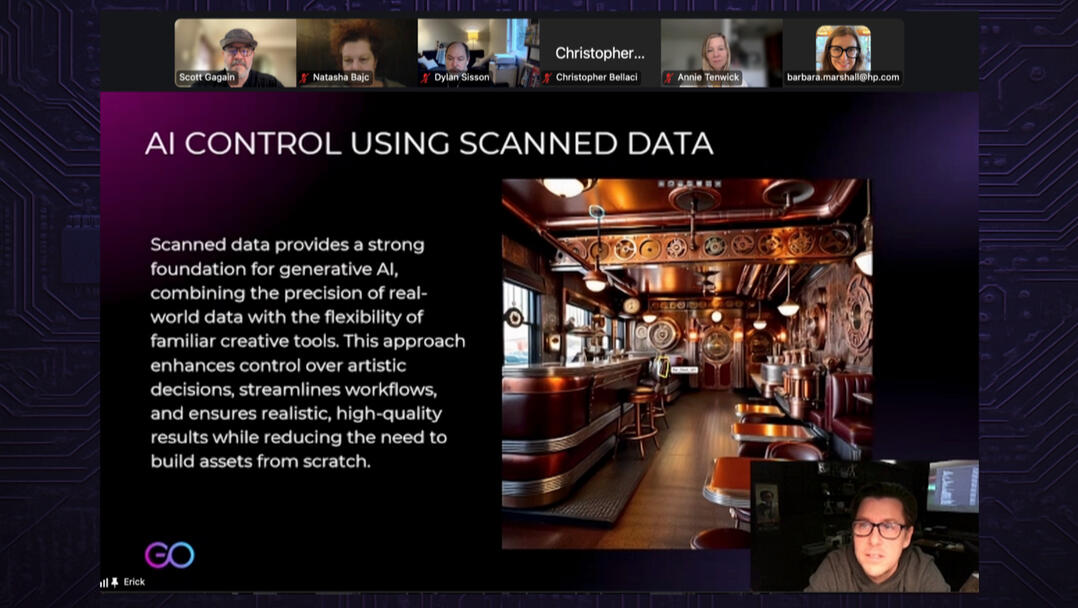Click Dylan Sisson's muted microphone icon
The image size is (1078, 608).
click(425, 78)
